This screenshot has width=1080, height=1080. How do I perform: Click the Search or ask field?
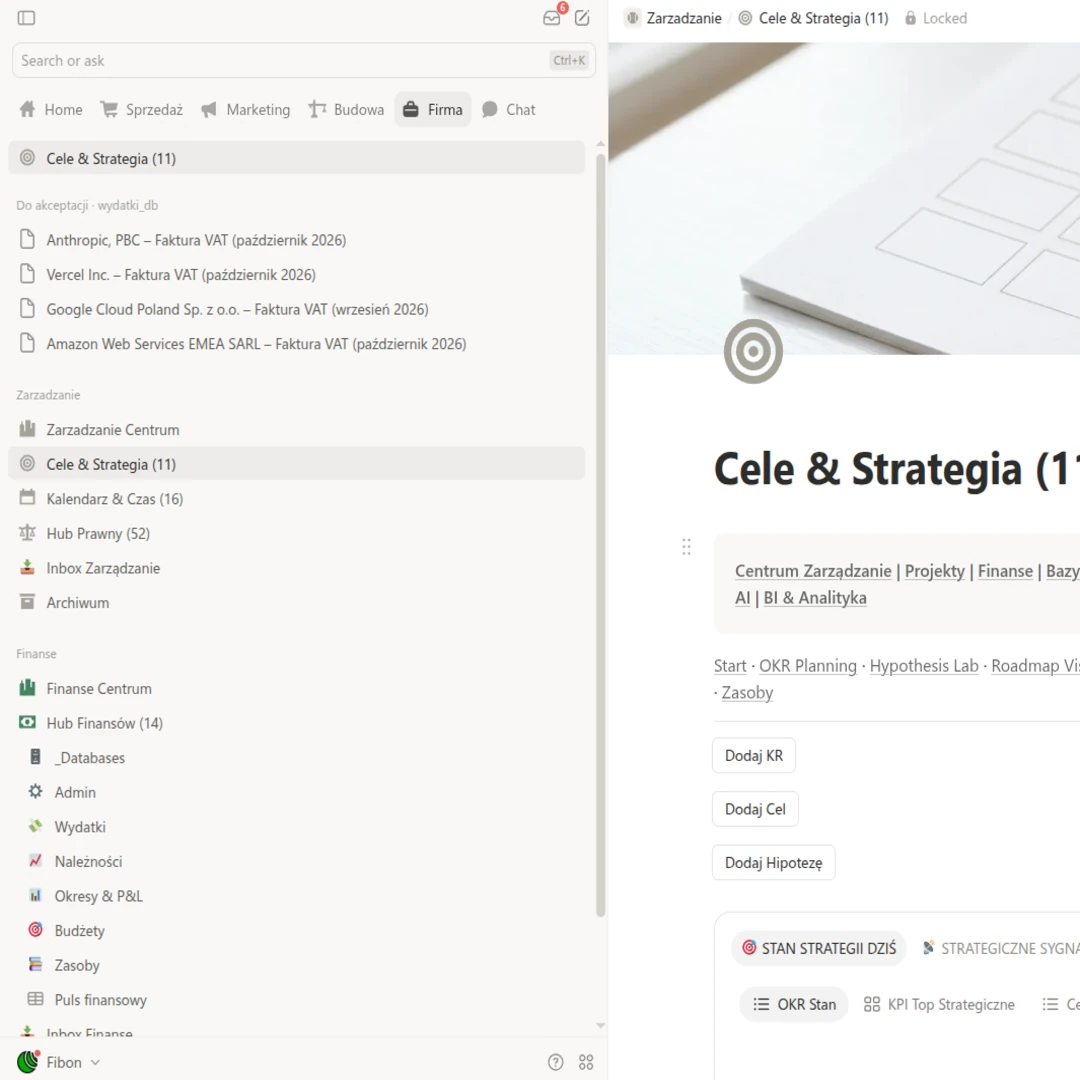(304, 61)
